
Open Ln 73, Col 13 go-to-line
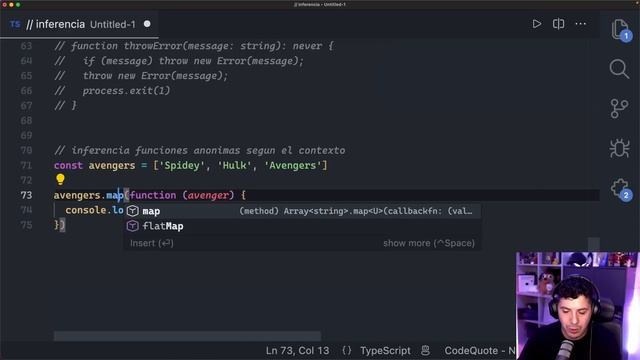pyautogui.click(x=297, y=351)
